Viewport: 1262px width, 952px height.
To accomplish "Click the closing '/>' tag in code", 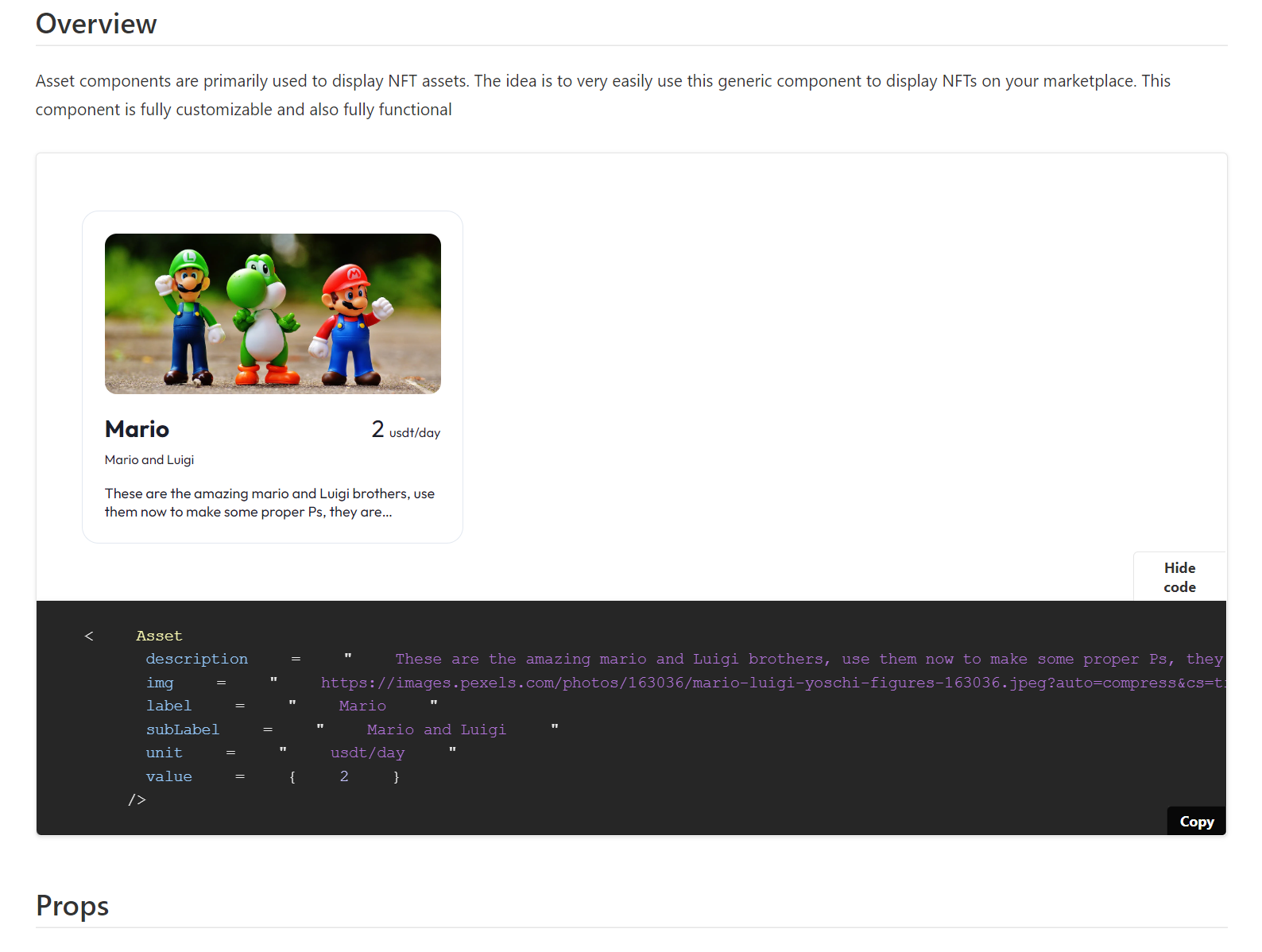I will [x=137, y=799].
